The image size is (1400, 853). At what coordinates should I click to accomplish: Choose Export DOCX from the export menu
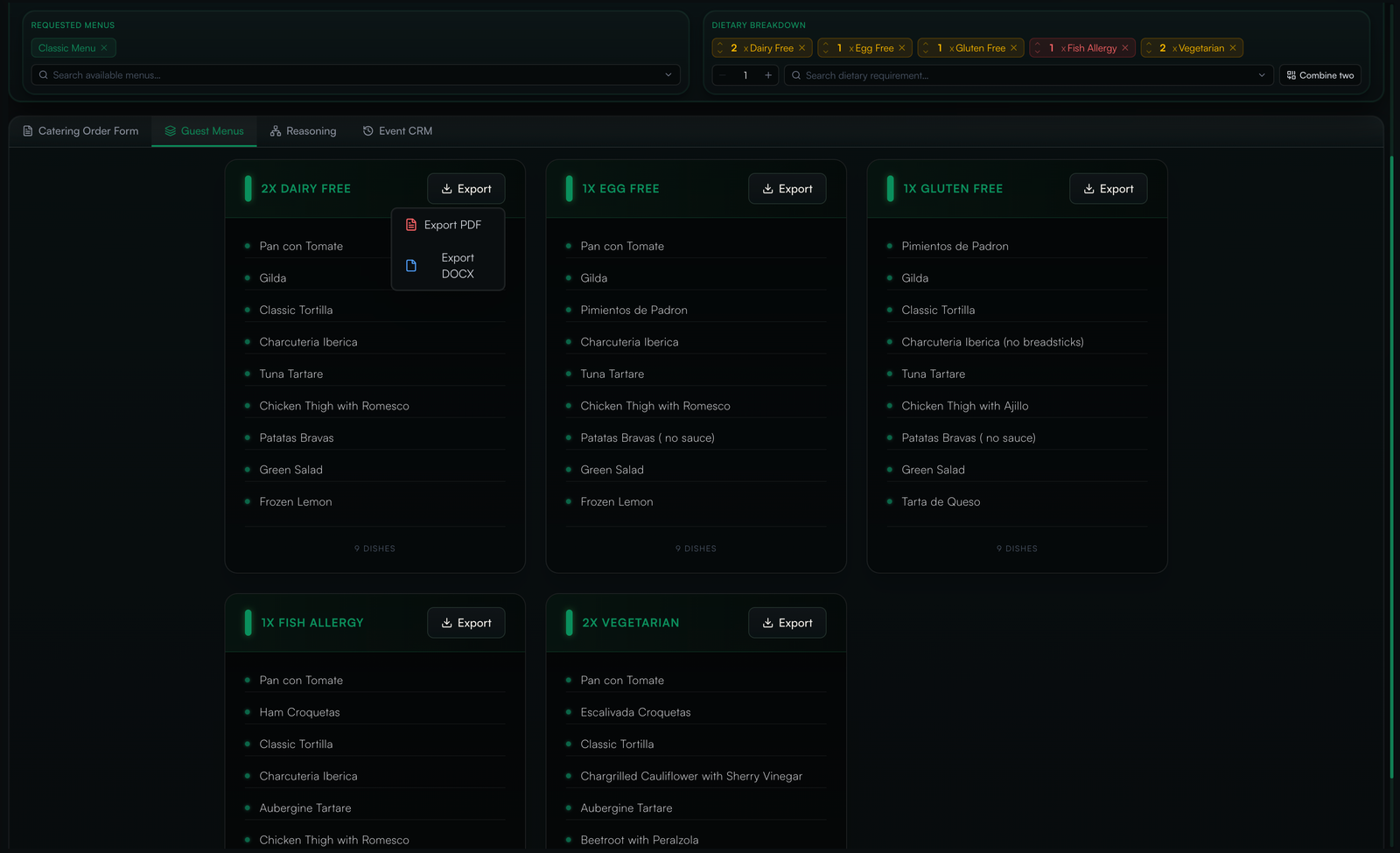(448, 265)
